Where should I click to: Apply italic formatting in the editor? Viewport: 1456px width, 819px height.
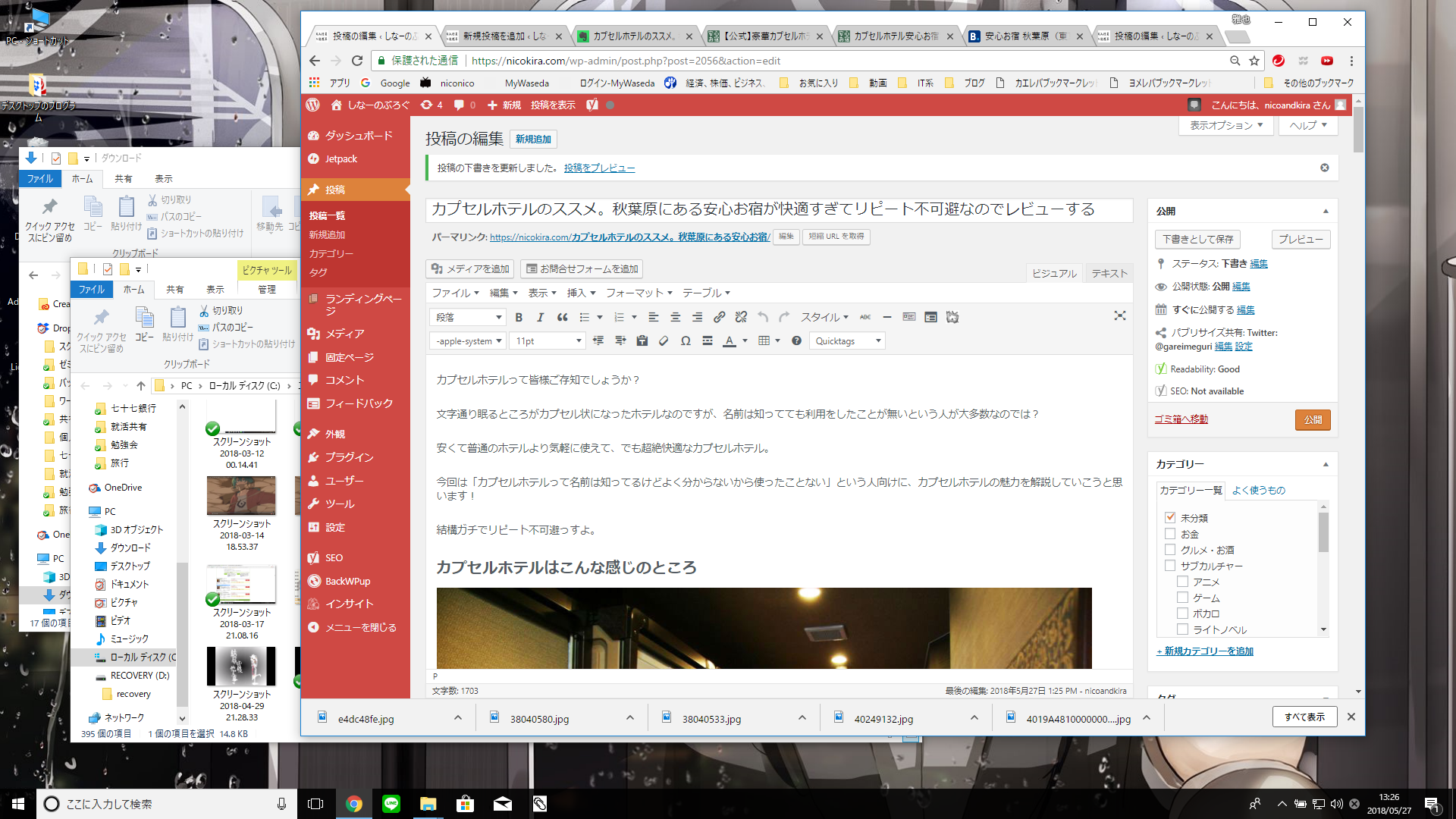(x=540, y=317)
